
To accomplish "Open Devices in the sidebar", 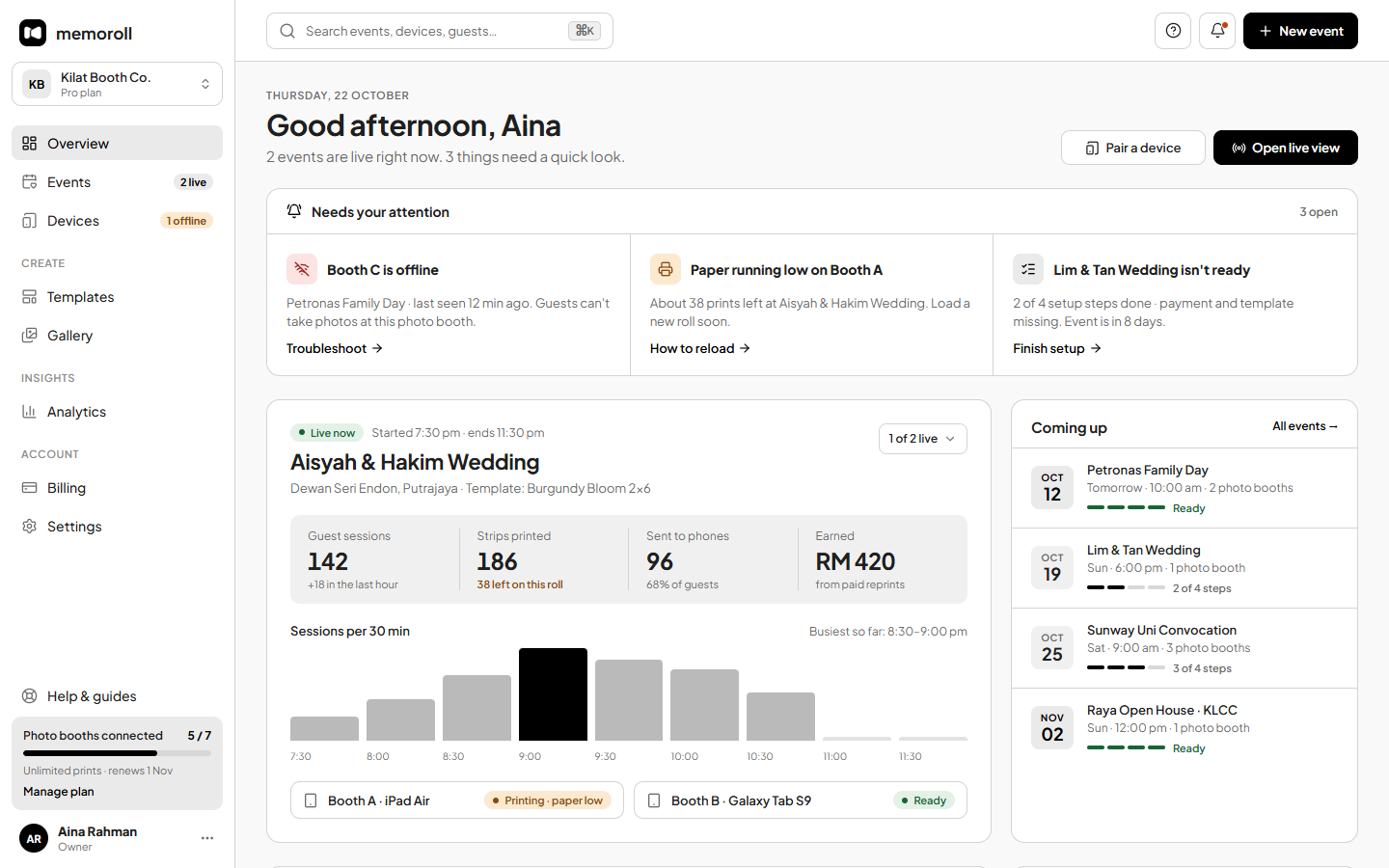I will (117, 220).
